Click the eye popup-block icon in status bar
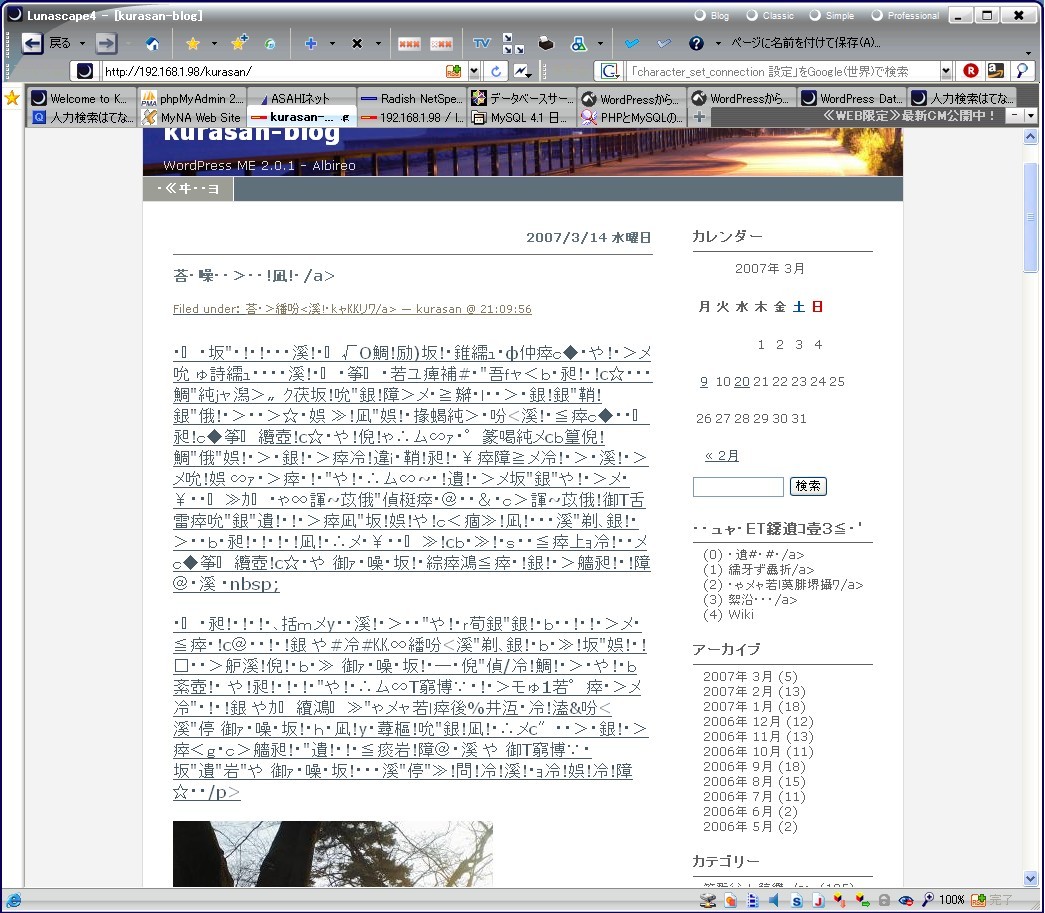Image resolution: width=1045 pixels, height=913 pixels. (x=906, y=900)
